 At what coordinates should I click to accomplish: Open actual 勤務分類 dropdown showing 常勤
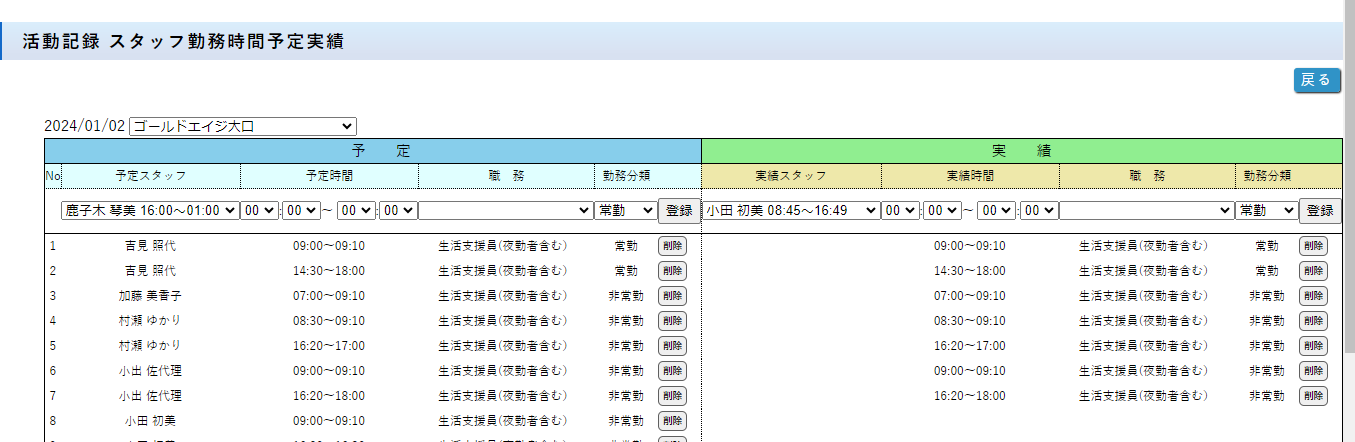[1266, 210]
